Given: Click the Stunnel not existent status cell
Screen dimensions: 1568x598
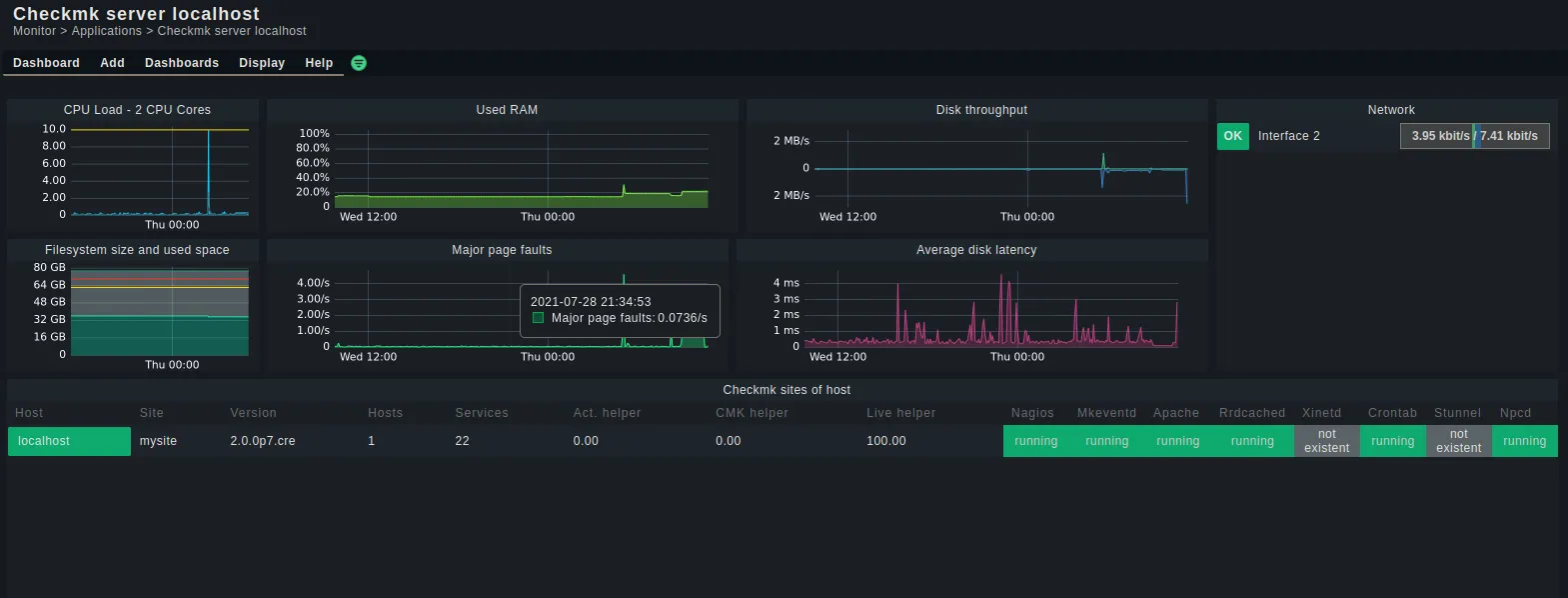Looking at the screenshot, I should pyautogui.click(x=1458, y=441).
